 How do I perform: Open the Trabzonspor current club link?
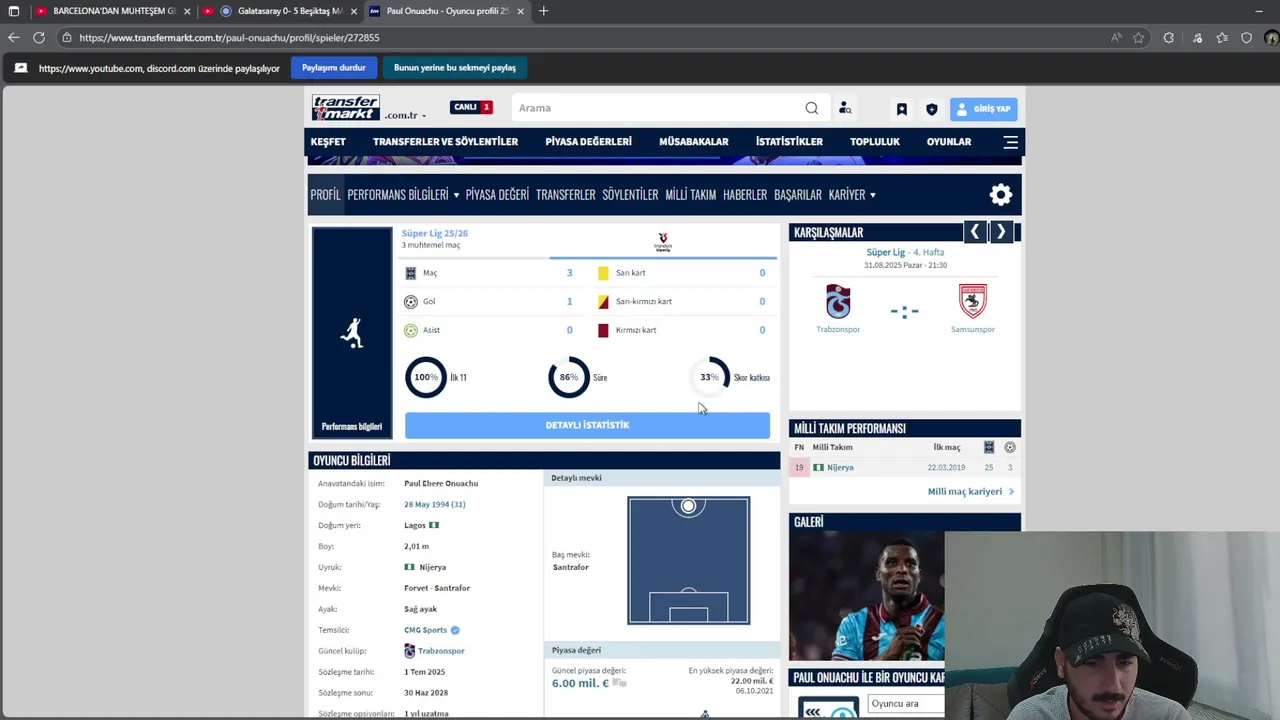pos(441,651)
